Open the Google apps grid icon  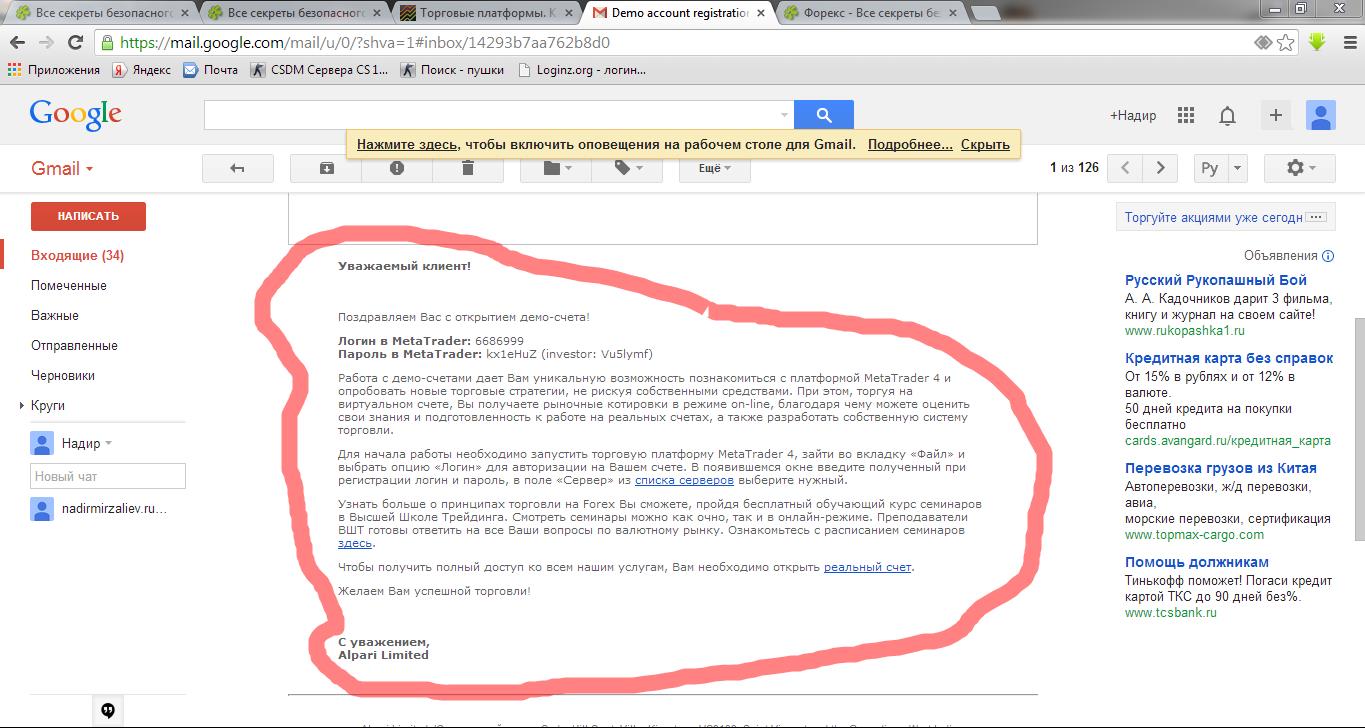(x=1186, y=115)
